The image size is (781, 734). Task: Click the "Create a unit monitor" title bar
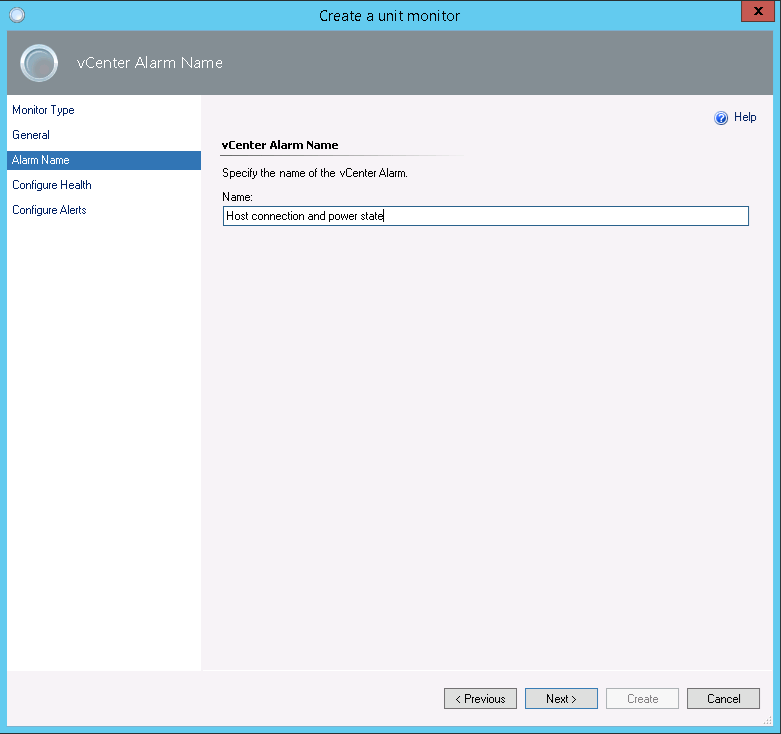coord(390,15)
